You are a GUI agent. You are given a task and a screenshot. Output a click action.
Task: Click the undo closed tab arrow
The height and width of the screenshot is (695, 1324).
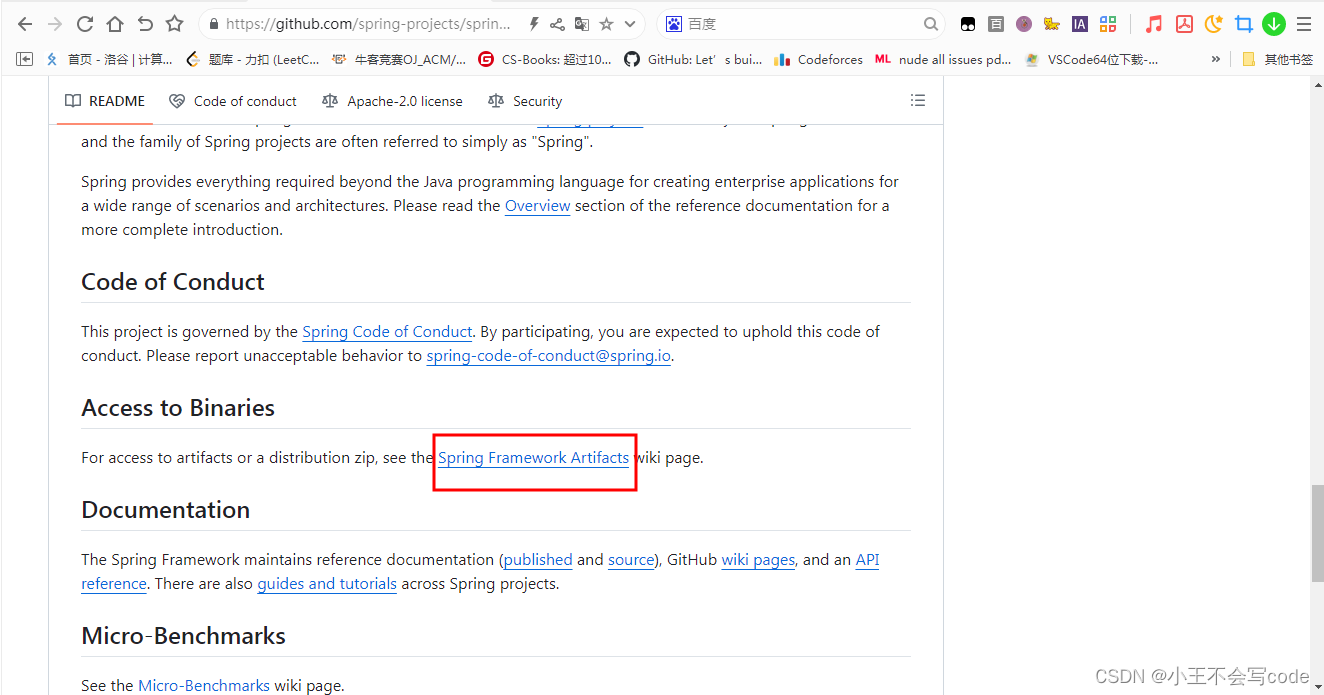pyautogui.click(x=145, y=24)
